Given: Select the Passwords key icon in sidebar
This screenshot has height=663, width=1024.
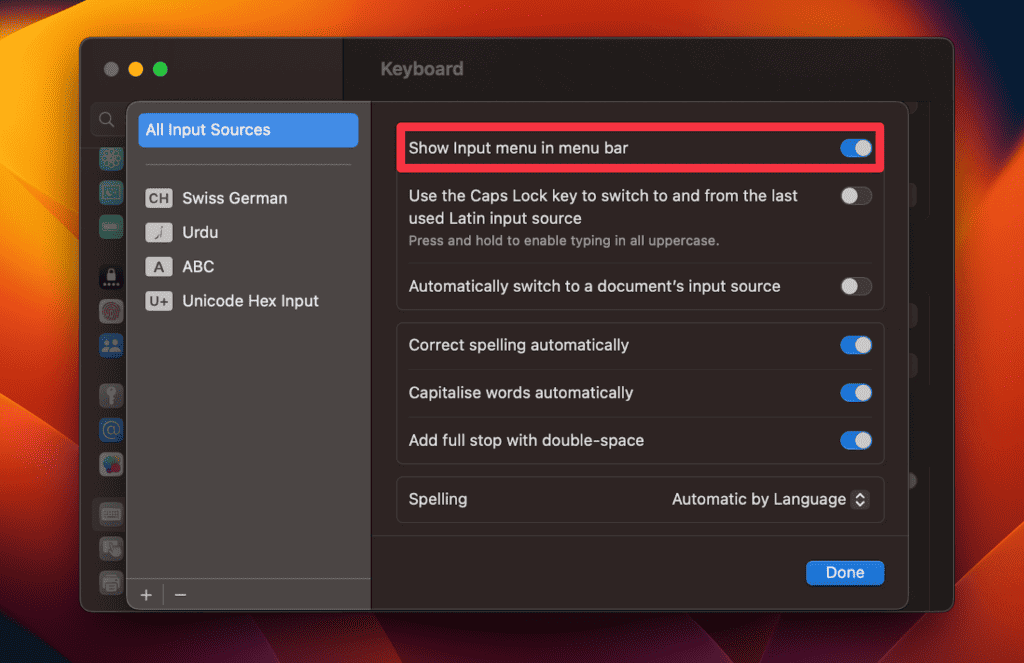Looking at the screenshot, I should pyautogui.click(x=110, y=394).
